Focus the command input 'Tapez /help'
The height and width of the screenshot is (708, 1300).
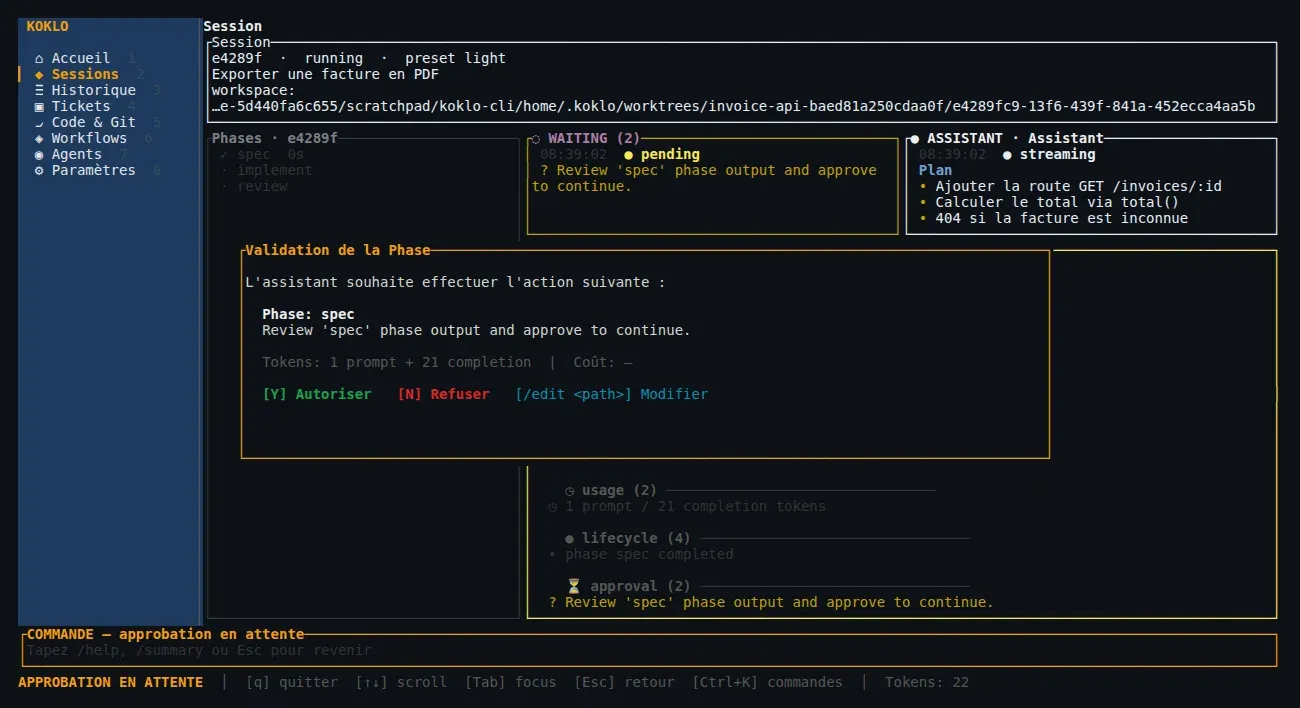[649, 650]
